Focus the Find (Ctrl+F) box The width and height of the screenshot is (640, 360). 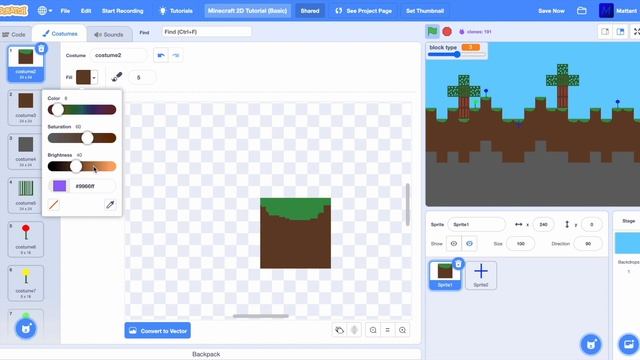207,32
